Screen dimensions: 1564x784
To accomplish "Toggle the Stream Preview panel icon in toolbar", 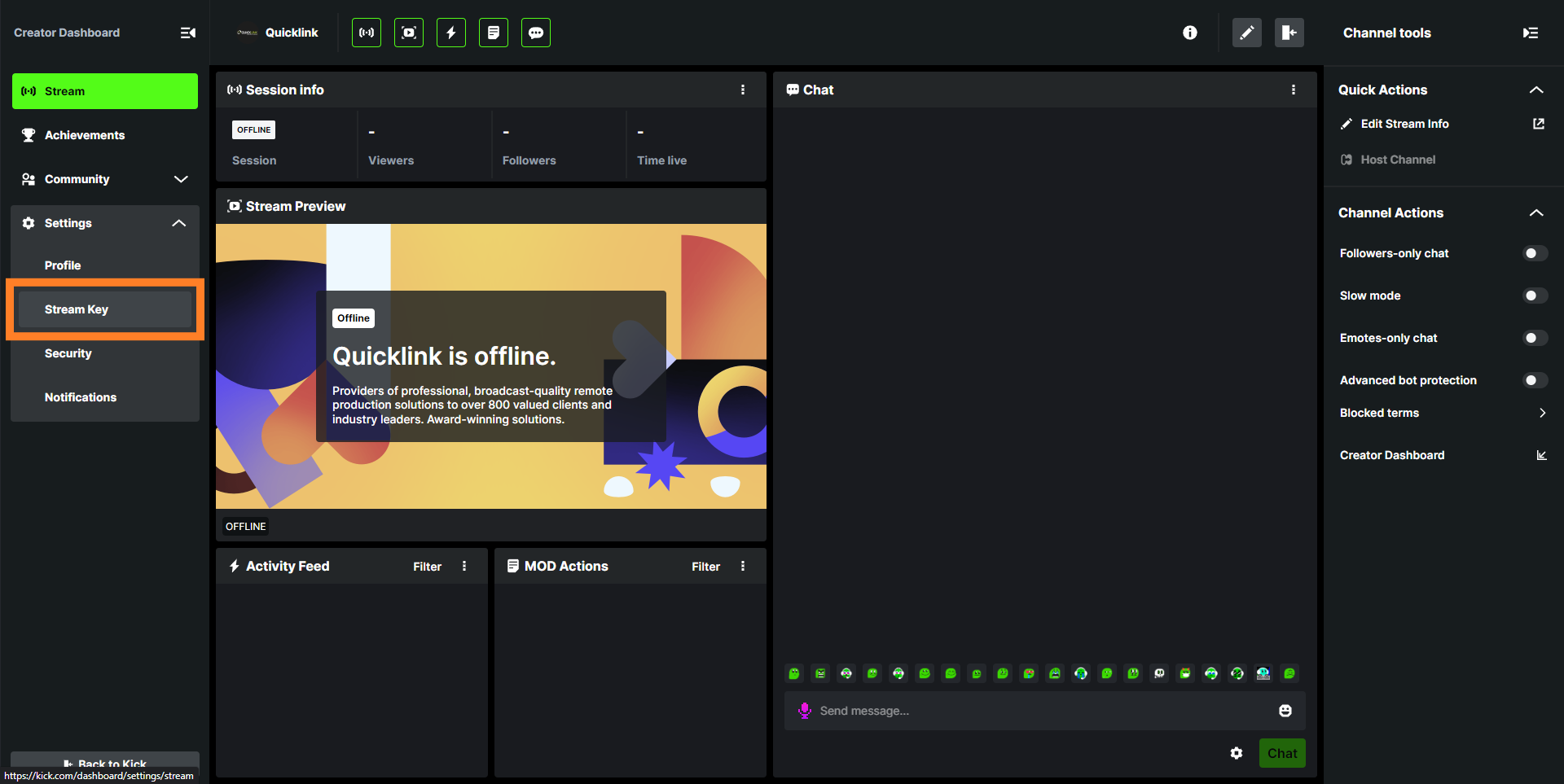I will [x=409, y=33].
